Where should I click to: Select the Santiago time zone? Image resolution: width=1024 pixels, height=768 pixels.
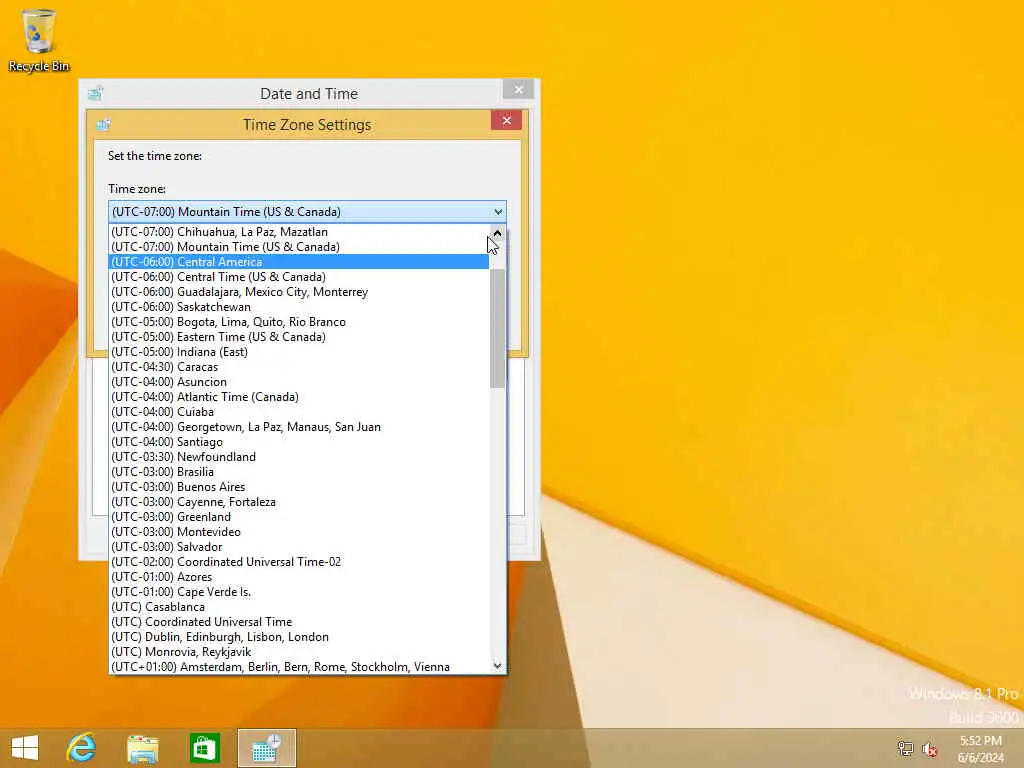[x=299, y=442]
